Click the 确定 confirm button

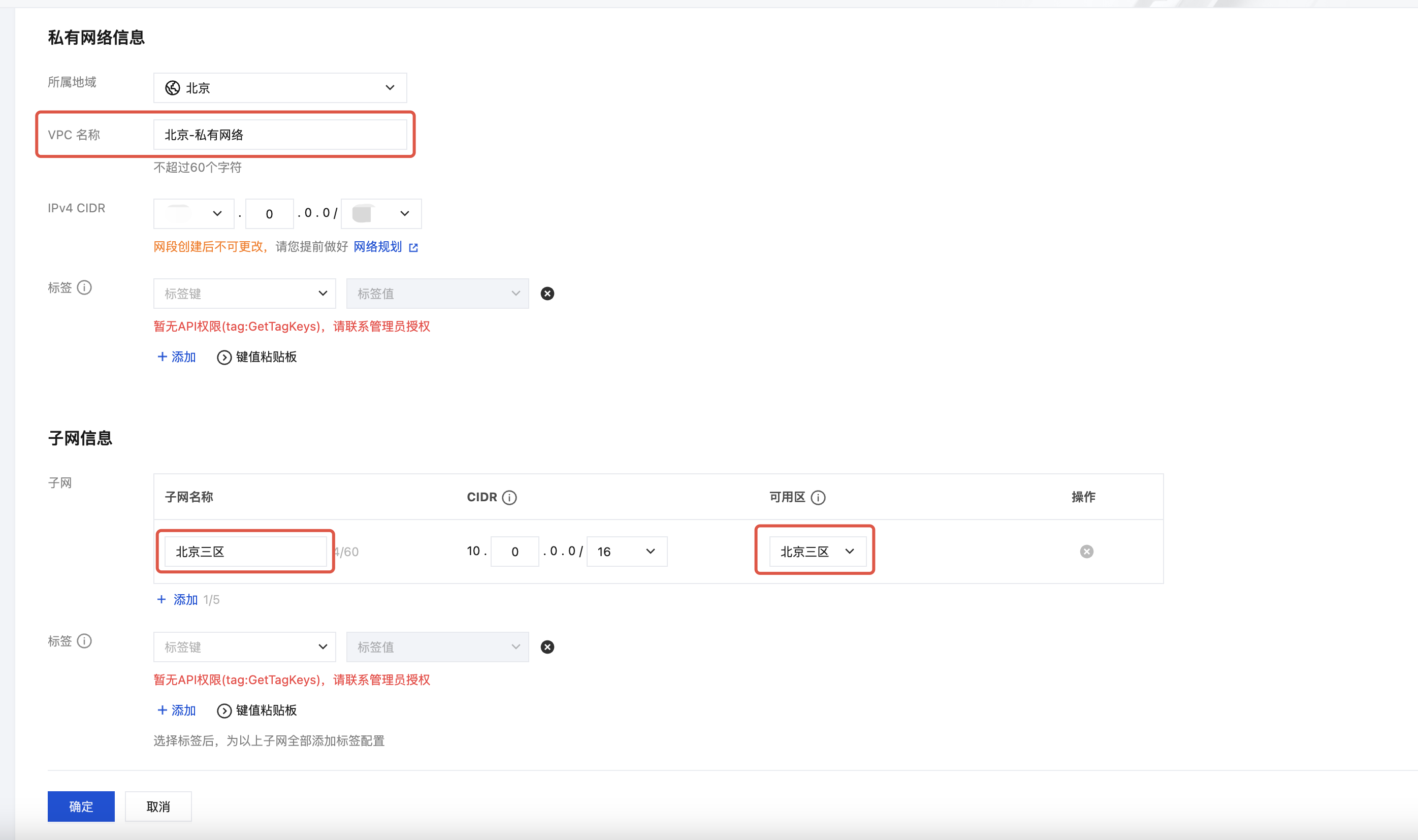pos(81,806)
